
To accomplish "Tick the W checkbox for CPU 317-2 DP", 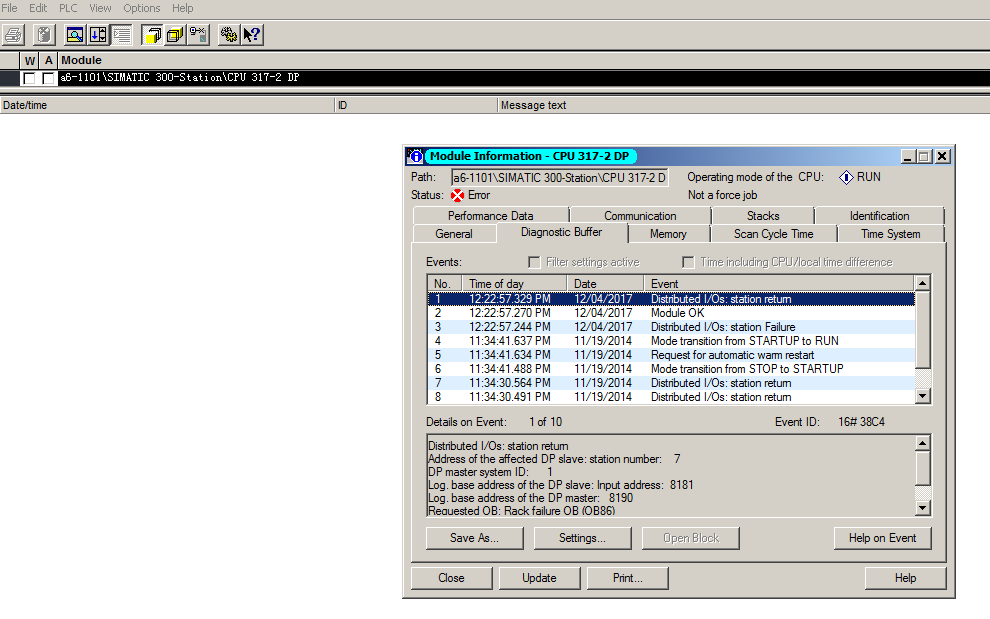I will click(30, 78).
